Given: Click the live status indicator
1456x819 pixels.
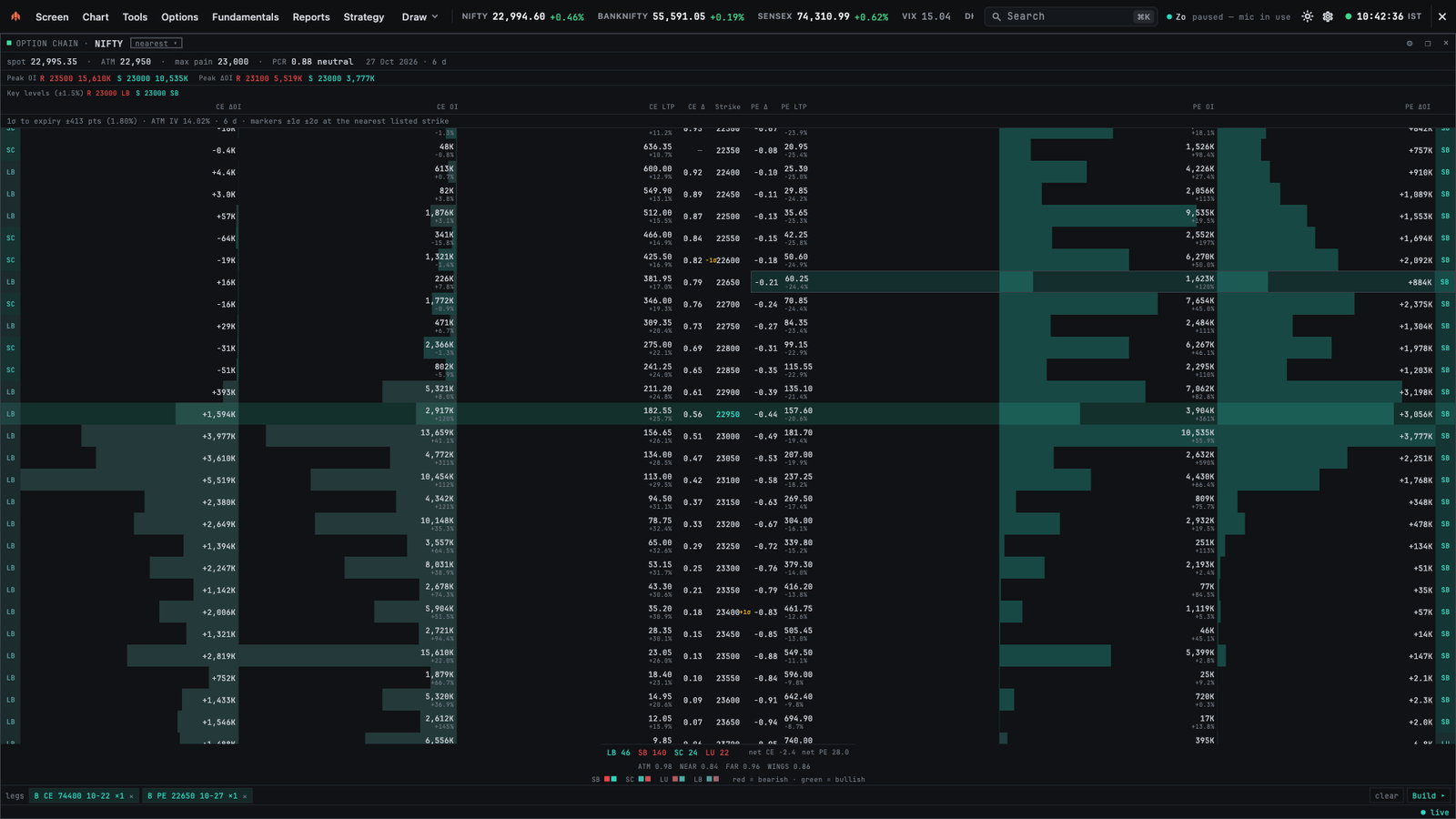Looking at the screenshot, I should click(x=1435, y=813).
